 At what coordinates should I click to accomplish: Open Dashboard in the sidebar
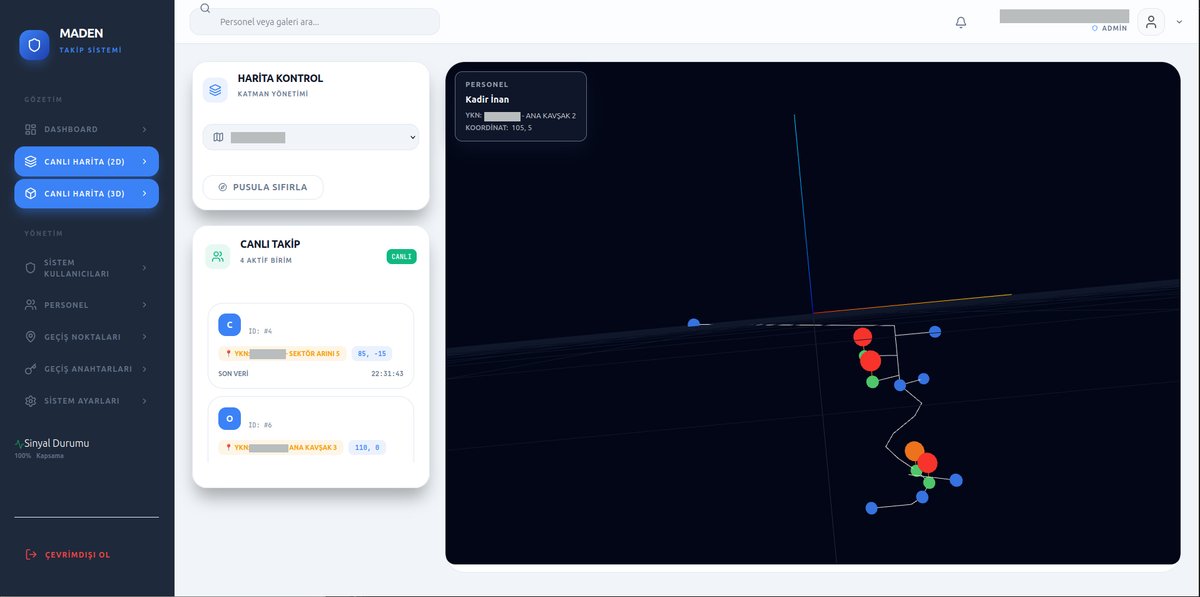(86, 129)
